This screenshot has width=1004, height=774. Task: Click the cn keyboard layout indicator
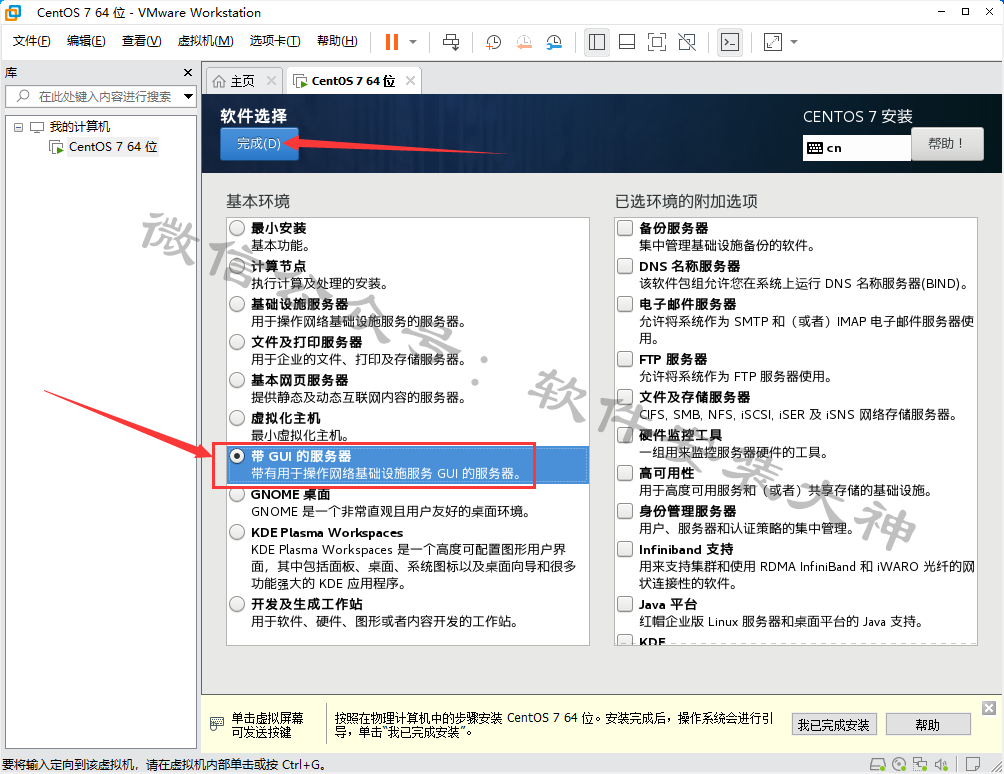856,148
